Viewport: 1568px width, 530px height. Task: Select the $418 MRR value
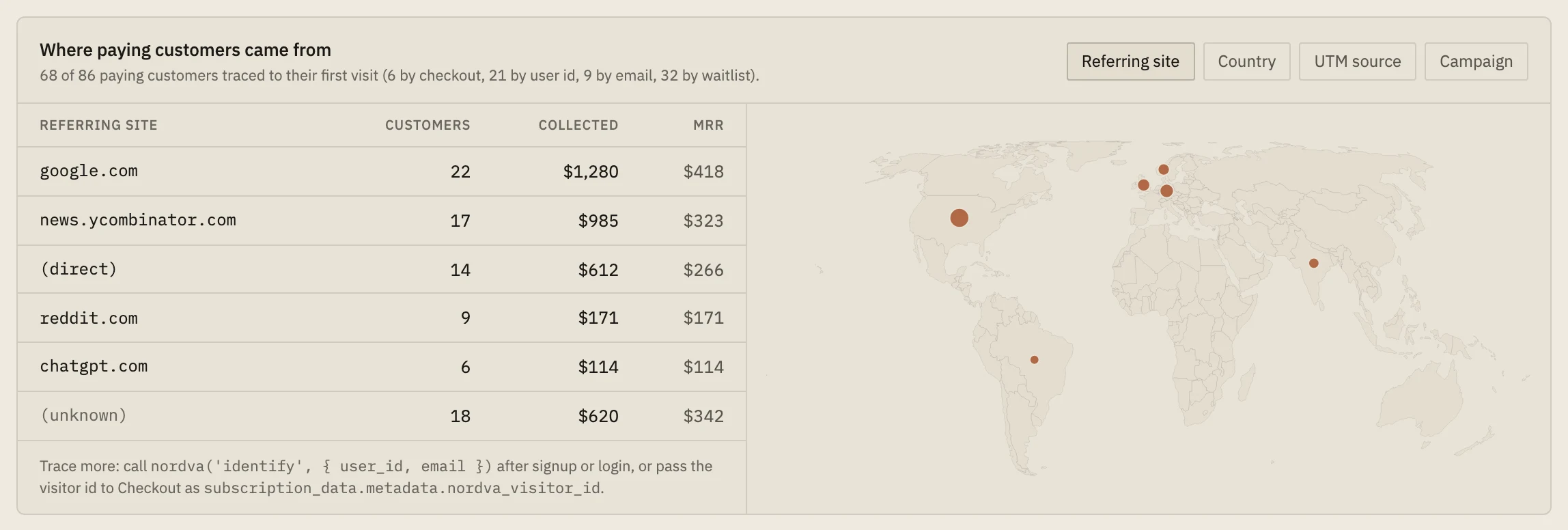point(703,171)
